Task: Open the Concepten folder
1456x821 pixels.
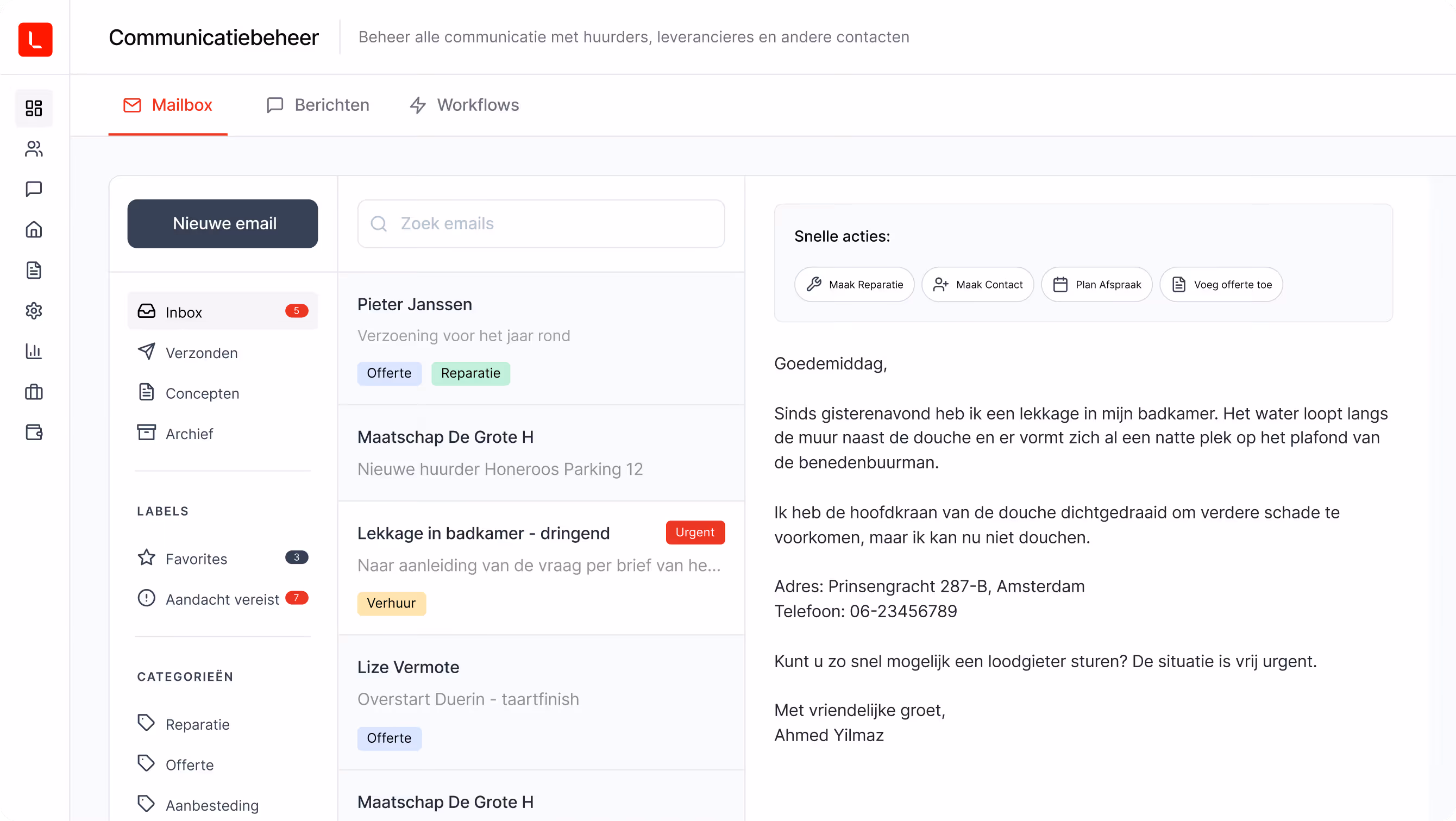Action: pos(223,392)
